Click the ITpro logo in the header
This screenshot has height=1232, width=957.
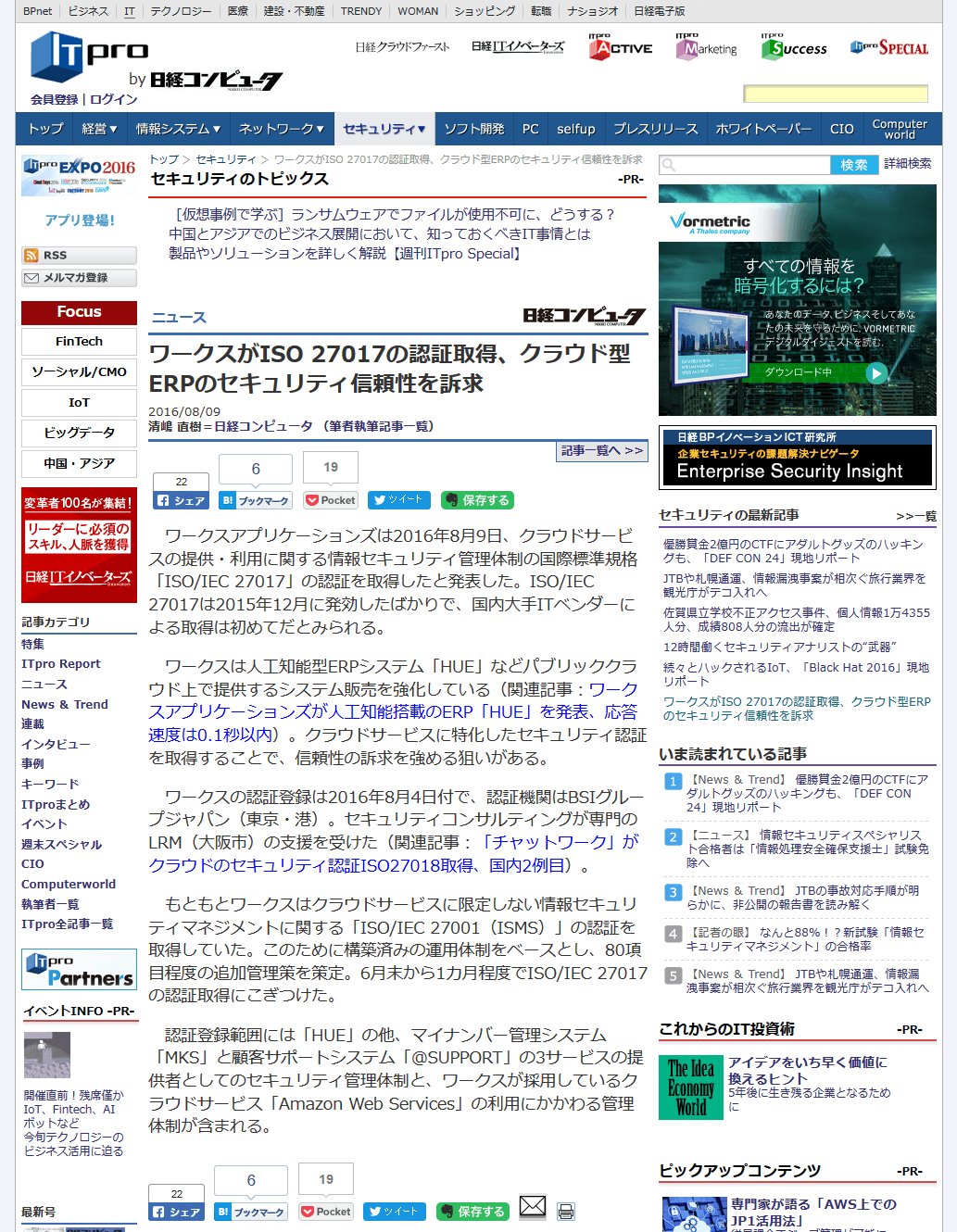pyautogui.click(x=89, y=56)
